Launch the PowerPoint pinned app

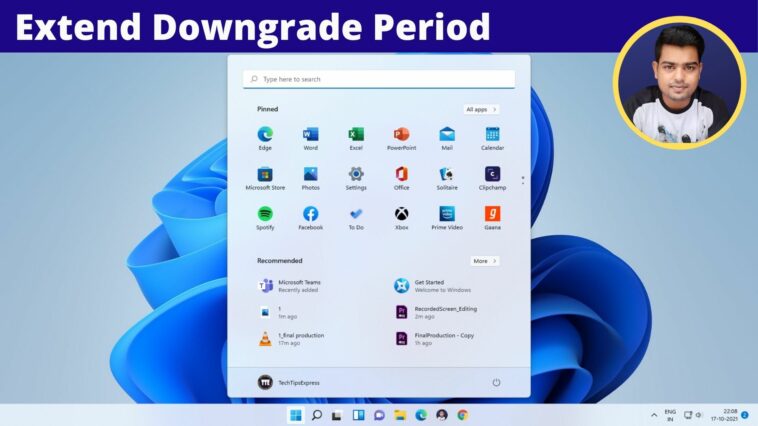tap(401, 135)
